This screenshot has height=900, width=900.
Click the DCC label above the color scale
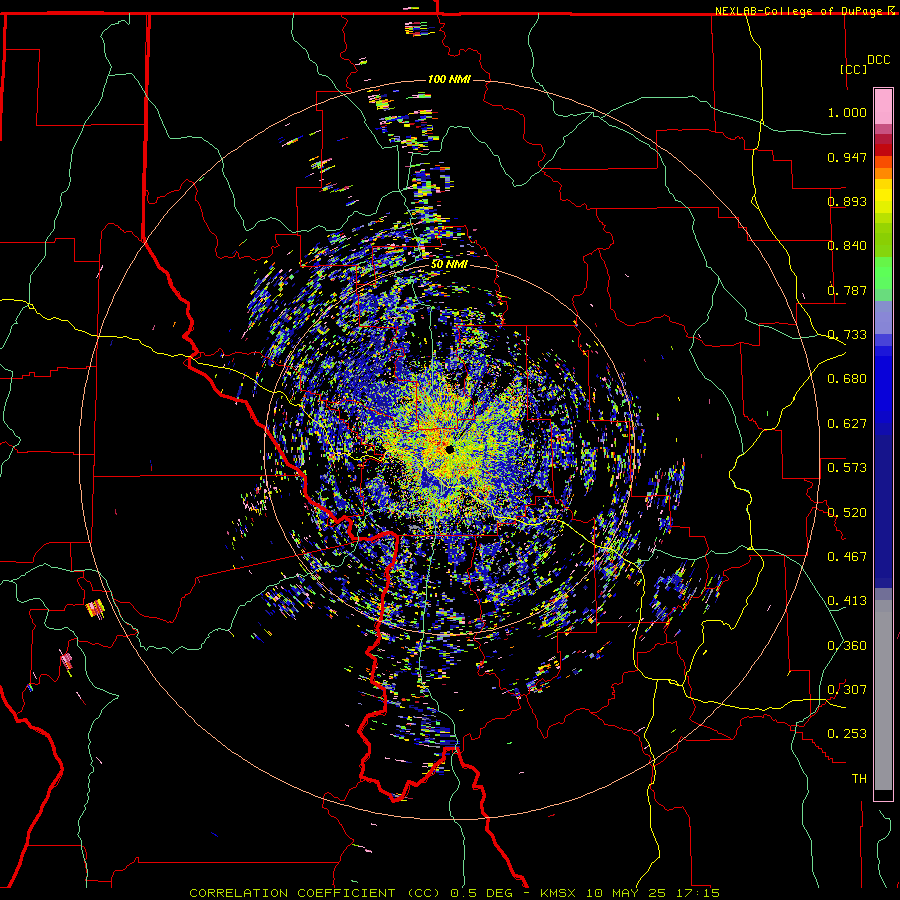click(x=878, y=60)
